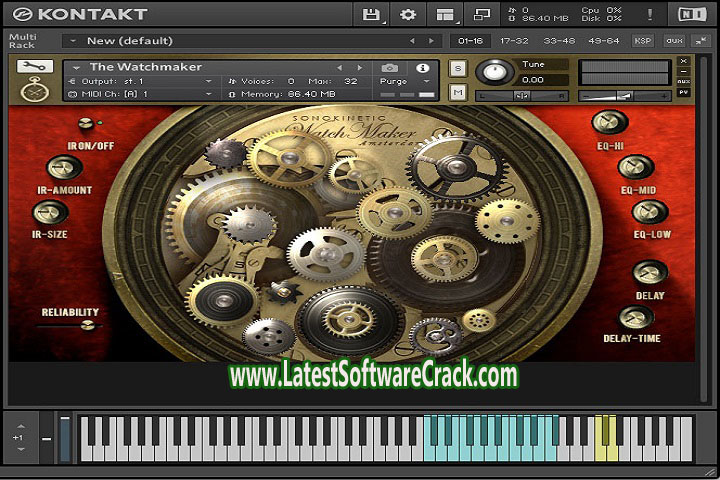Remove the Watchmaker instrument with X
The width and height of the screenshot is (720, 480).
coord(683,61)
